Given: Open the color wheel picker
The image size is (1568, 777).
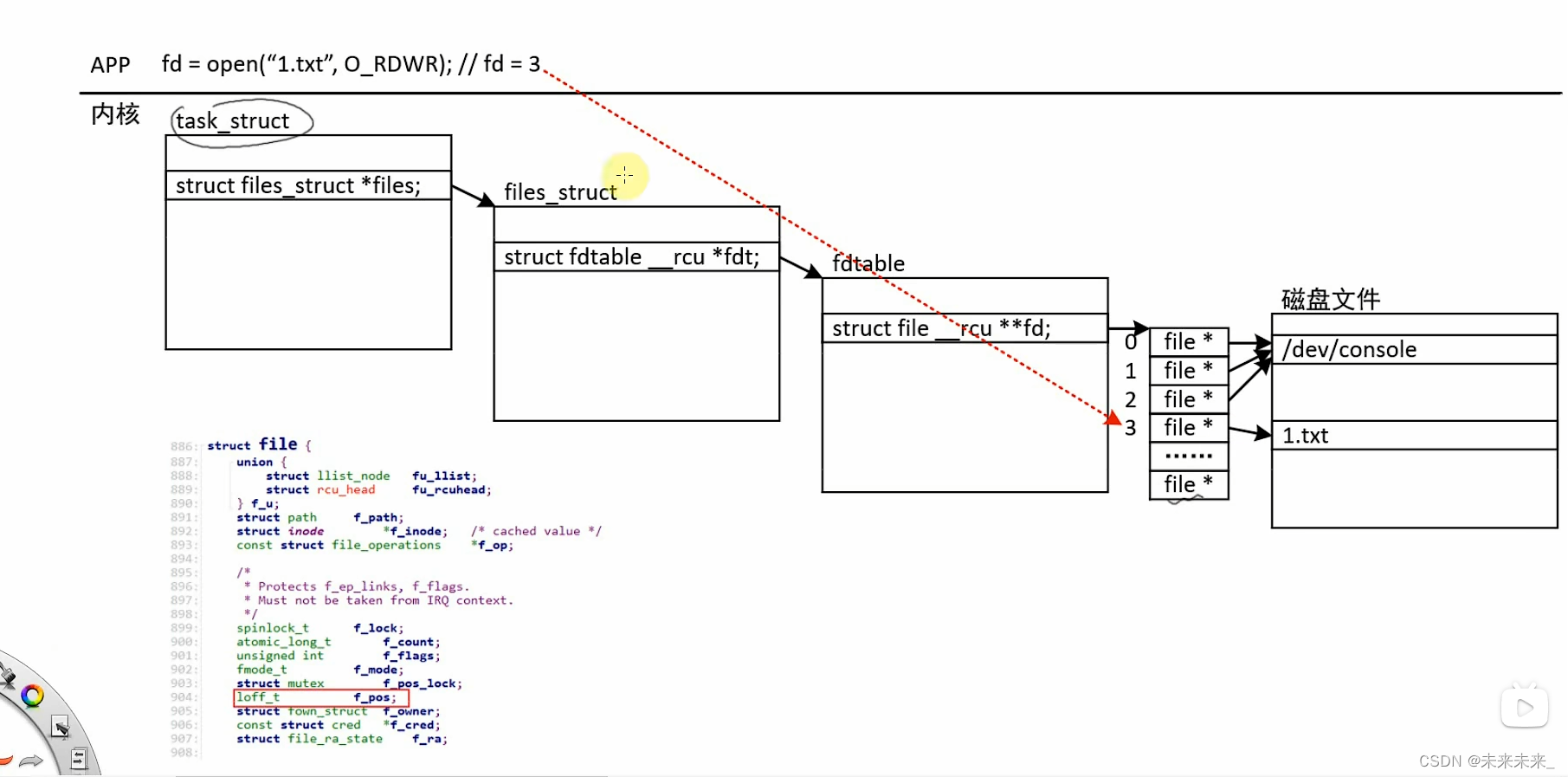Looking at the screenshot, I should pos(33,696).
